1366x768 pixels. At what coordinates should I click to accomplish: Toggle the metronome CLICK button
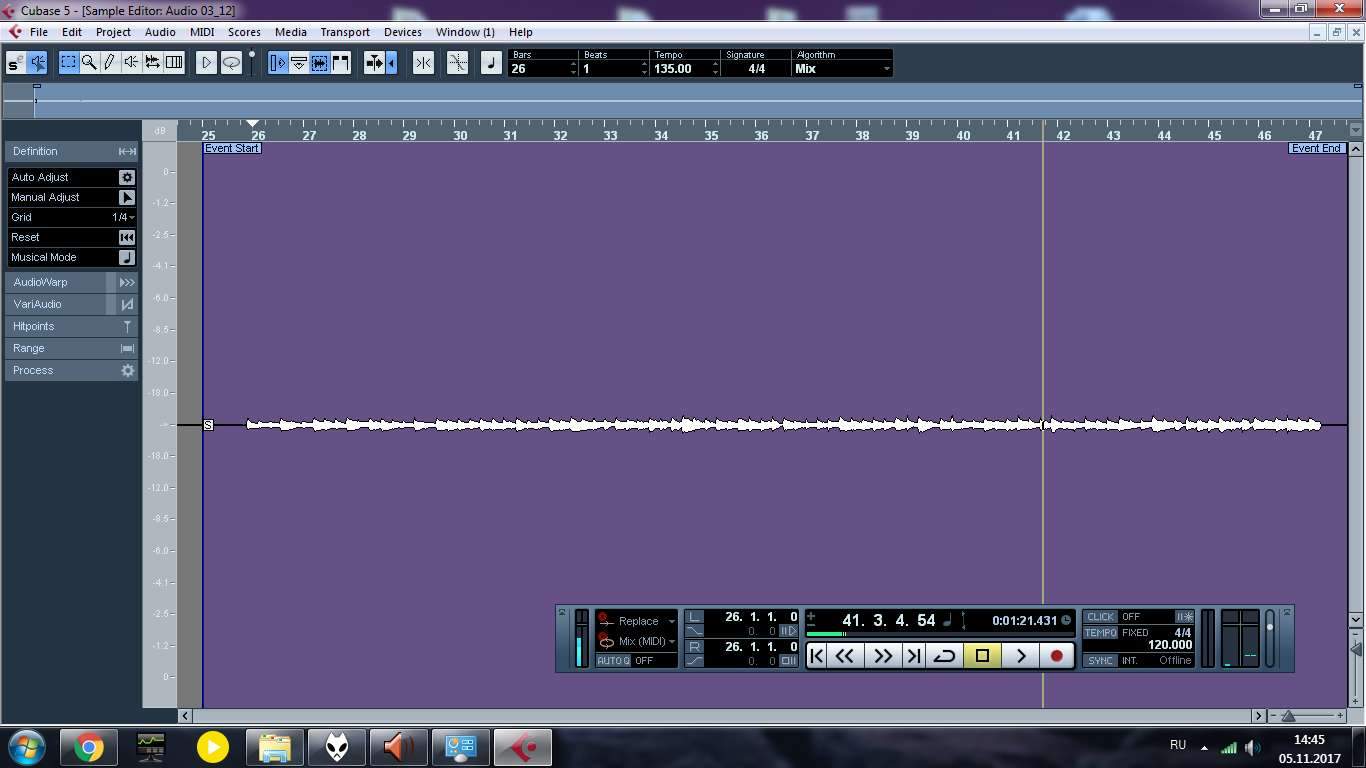1100,617
